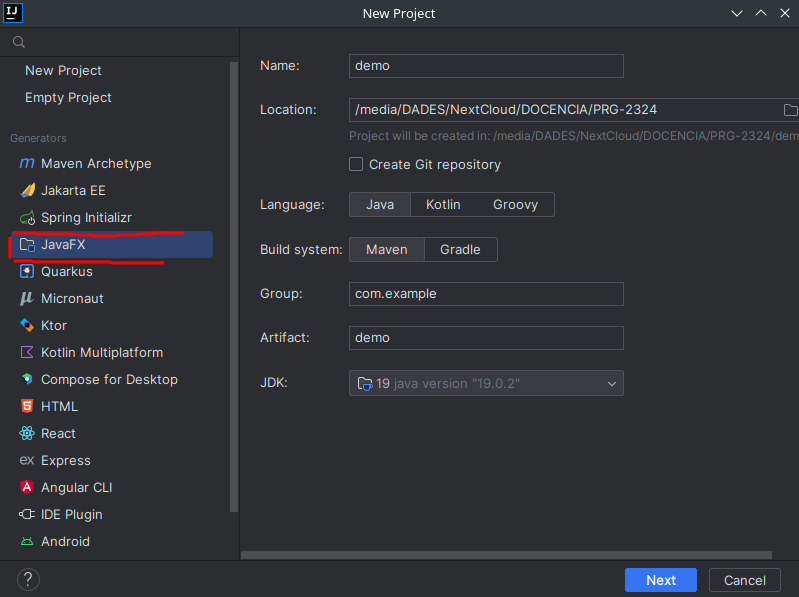The image size is (799, 597).
Task: Minimize the New Project dialog window
Action: 737,13
